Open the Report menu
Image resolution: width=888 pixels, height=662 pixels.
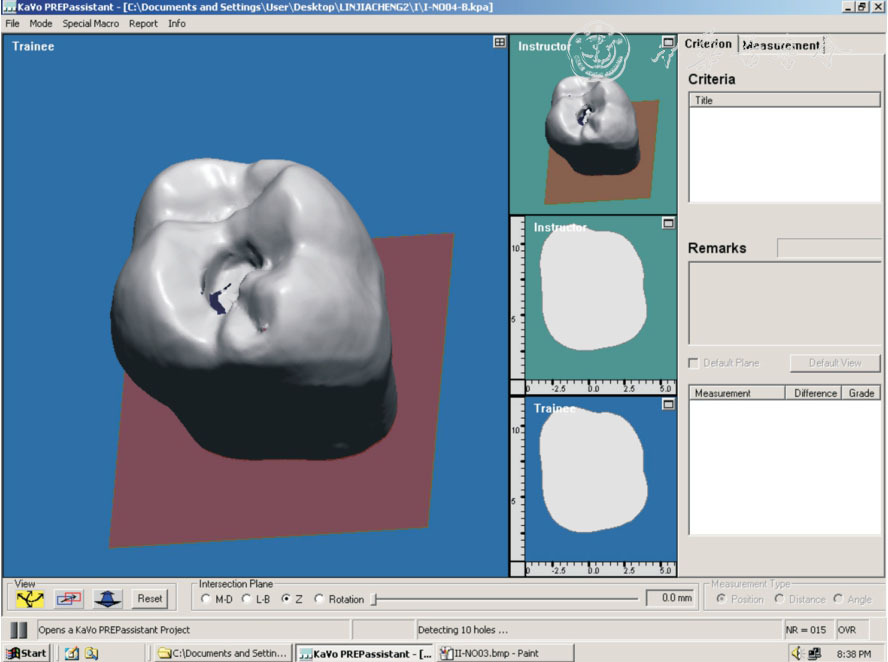tap(143, 23)
